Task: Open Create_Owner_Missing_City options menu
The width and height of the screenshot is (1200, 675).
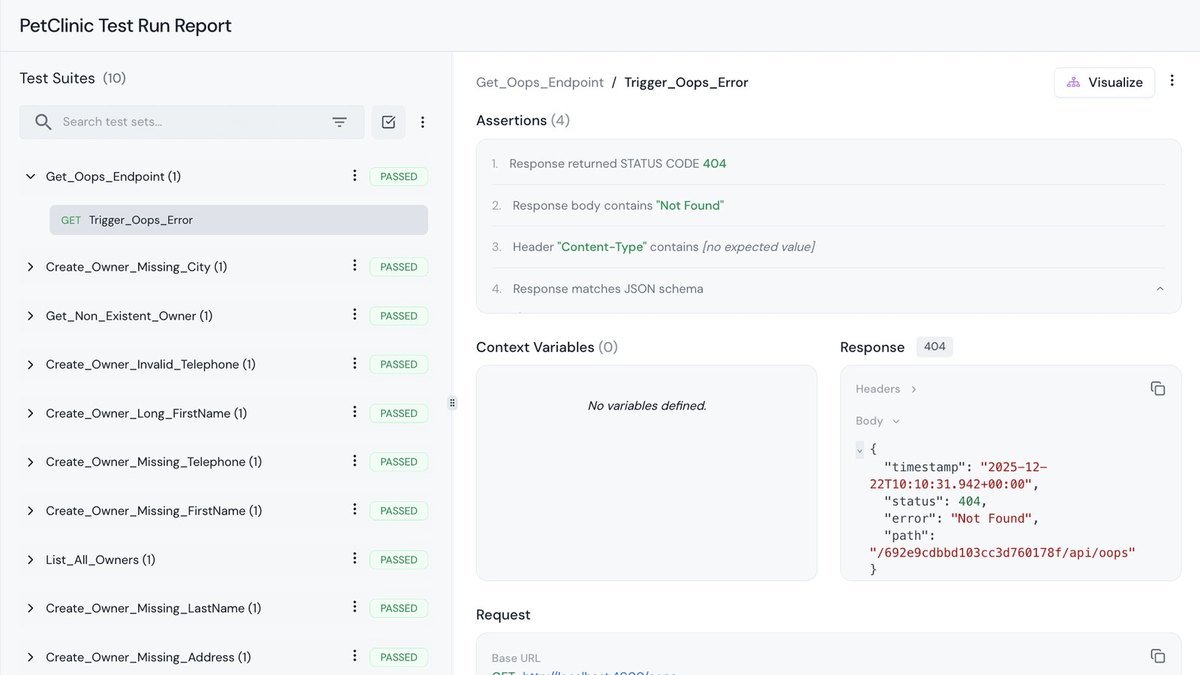Action: tap(354, 266)
